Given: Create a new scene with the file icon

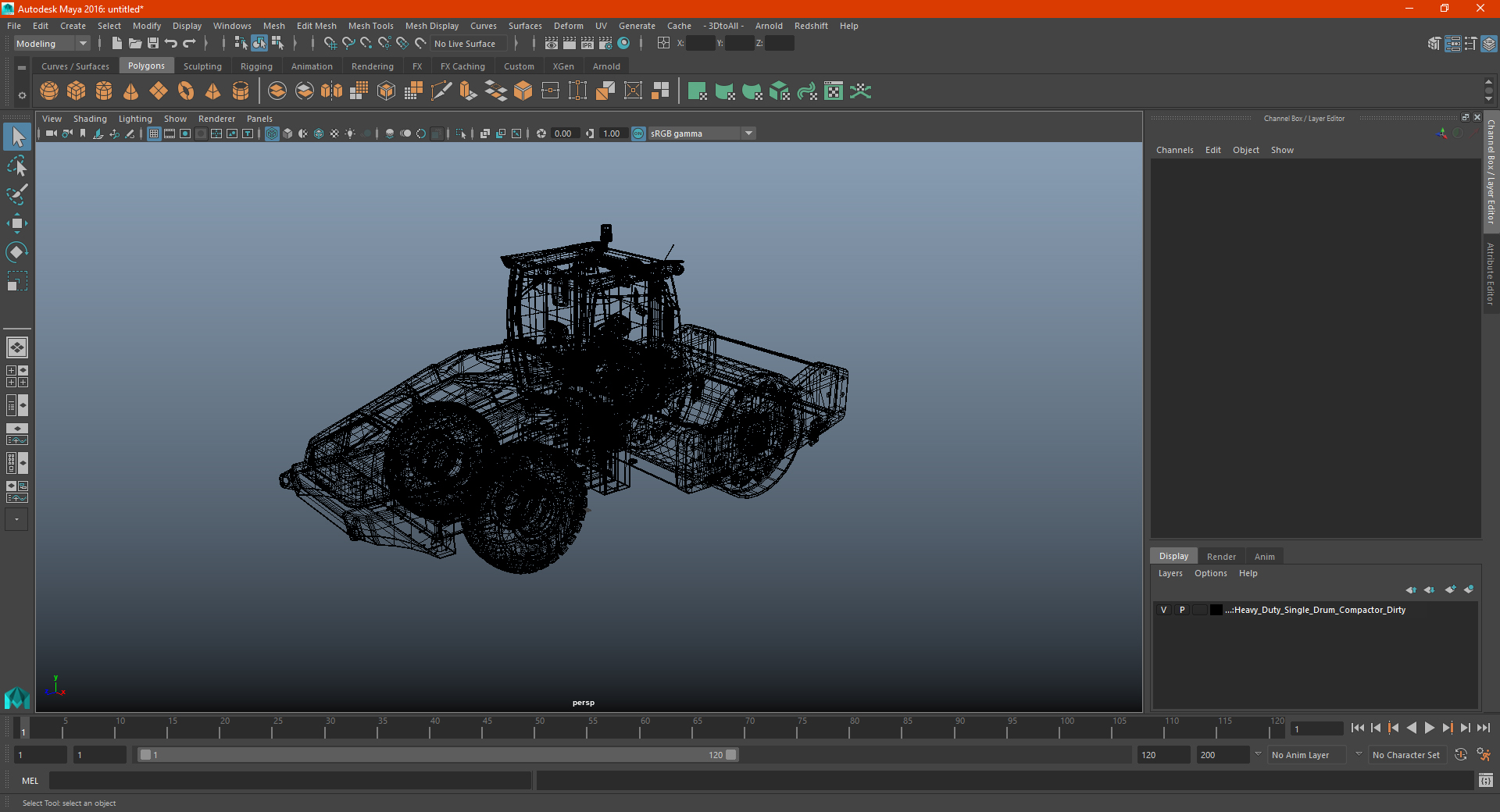Looking at the screenshot, I should pyautogui.click(x=116, y=44).
